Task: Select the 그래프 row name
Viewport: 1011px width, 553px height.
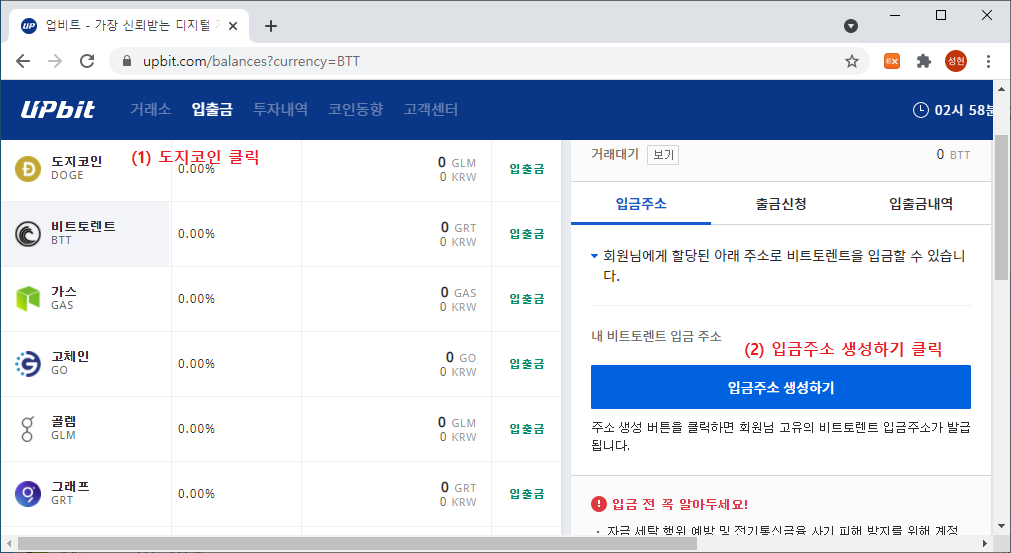Action: [x=70, y=486]
